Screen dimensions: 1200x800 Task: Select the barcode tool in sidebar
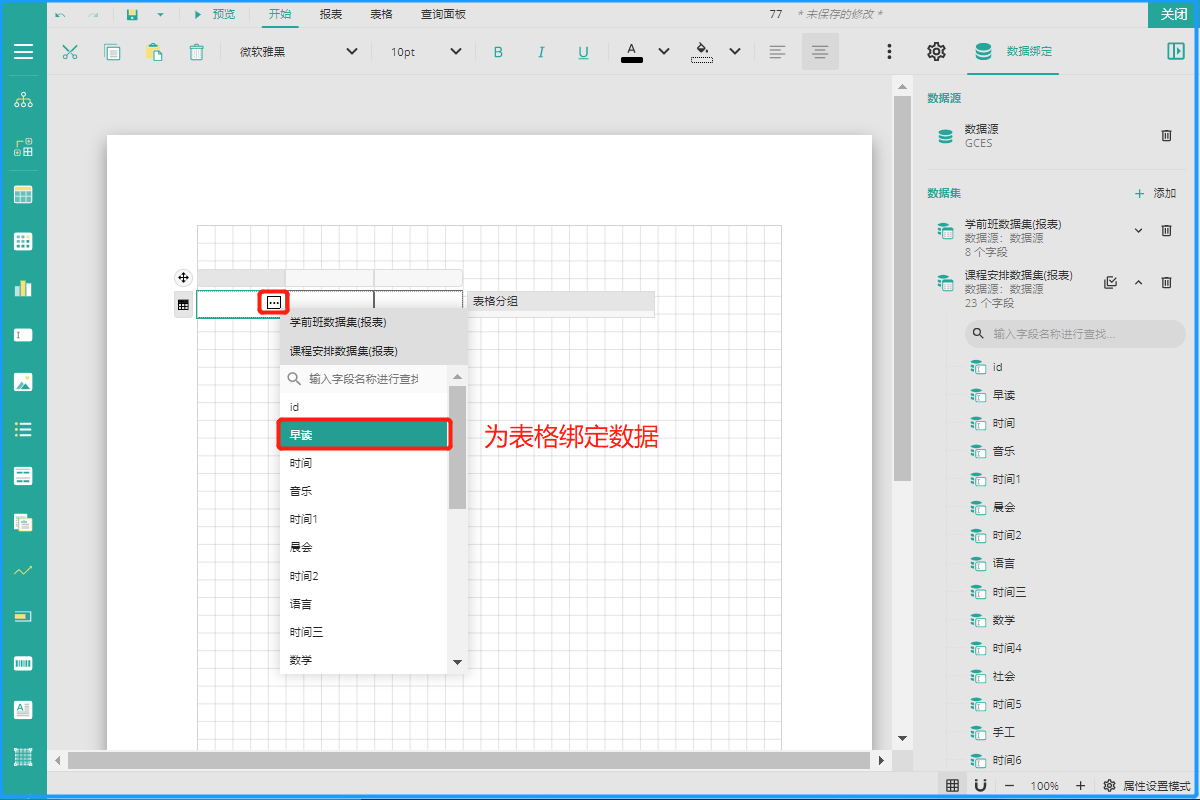point(23,663)
